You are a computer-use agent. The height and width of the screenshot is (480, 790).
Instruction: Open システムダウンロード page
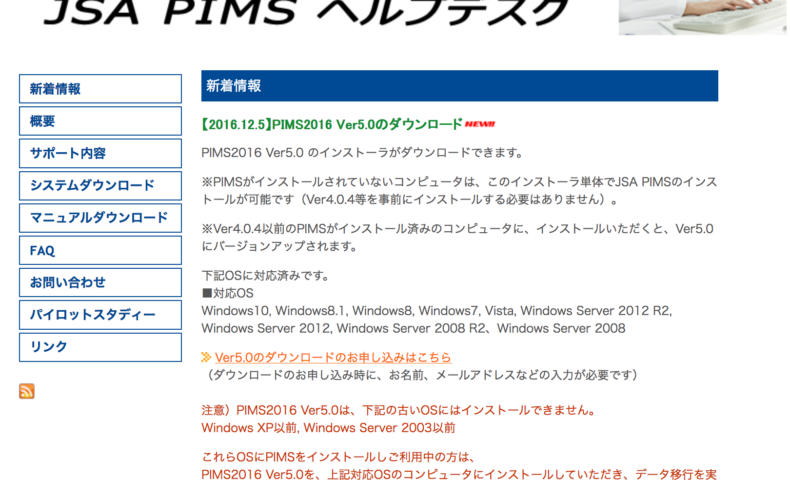[x=100, y=185]
